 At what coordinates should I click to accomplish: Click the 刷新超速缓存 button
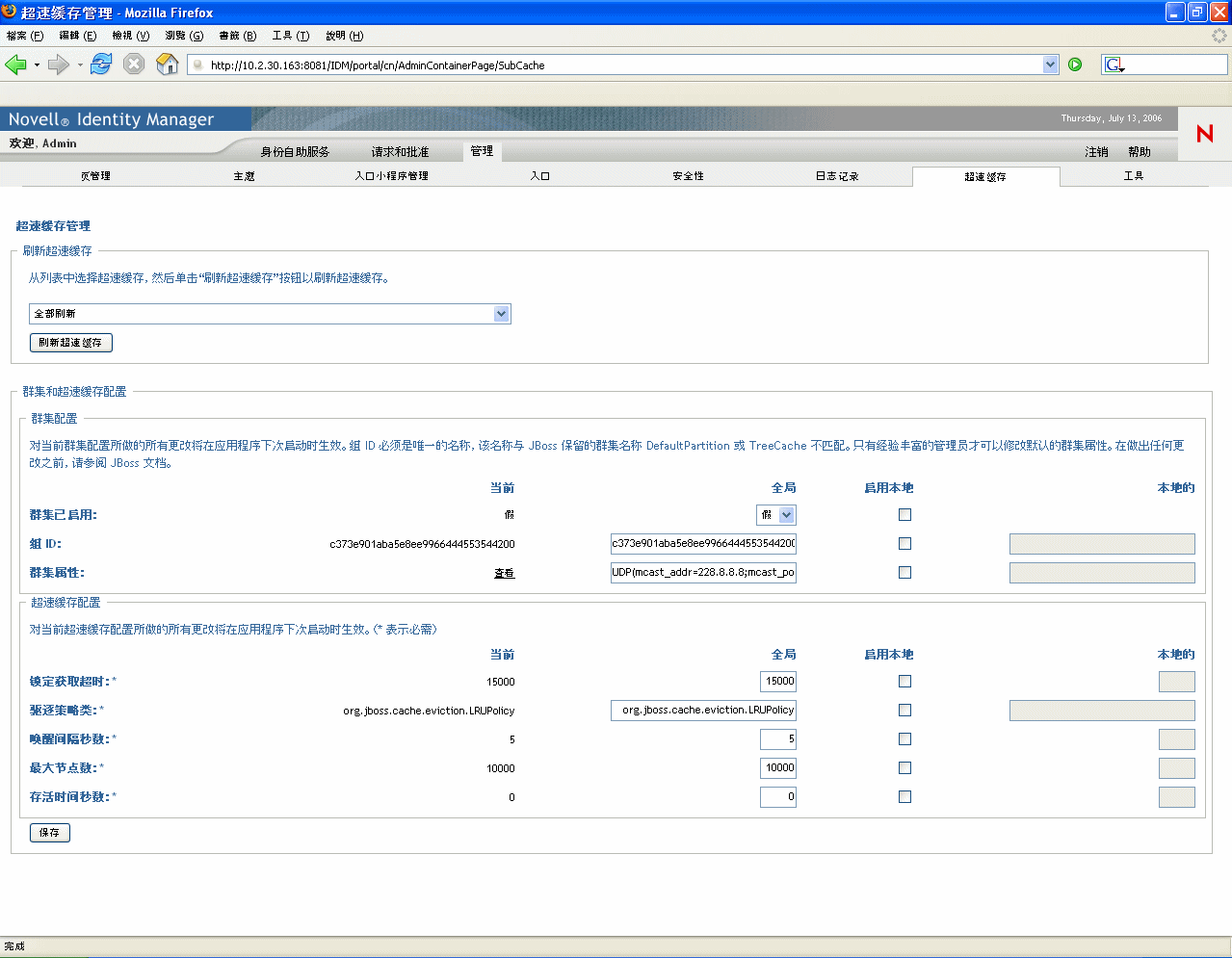(x=71, y=343)
